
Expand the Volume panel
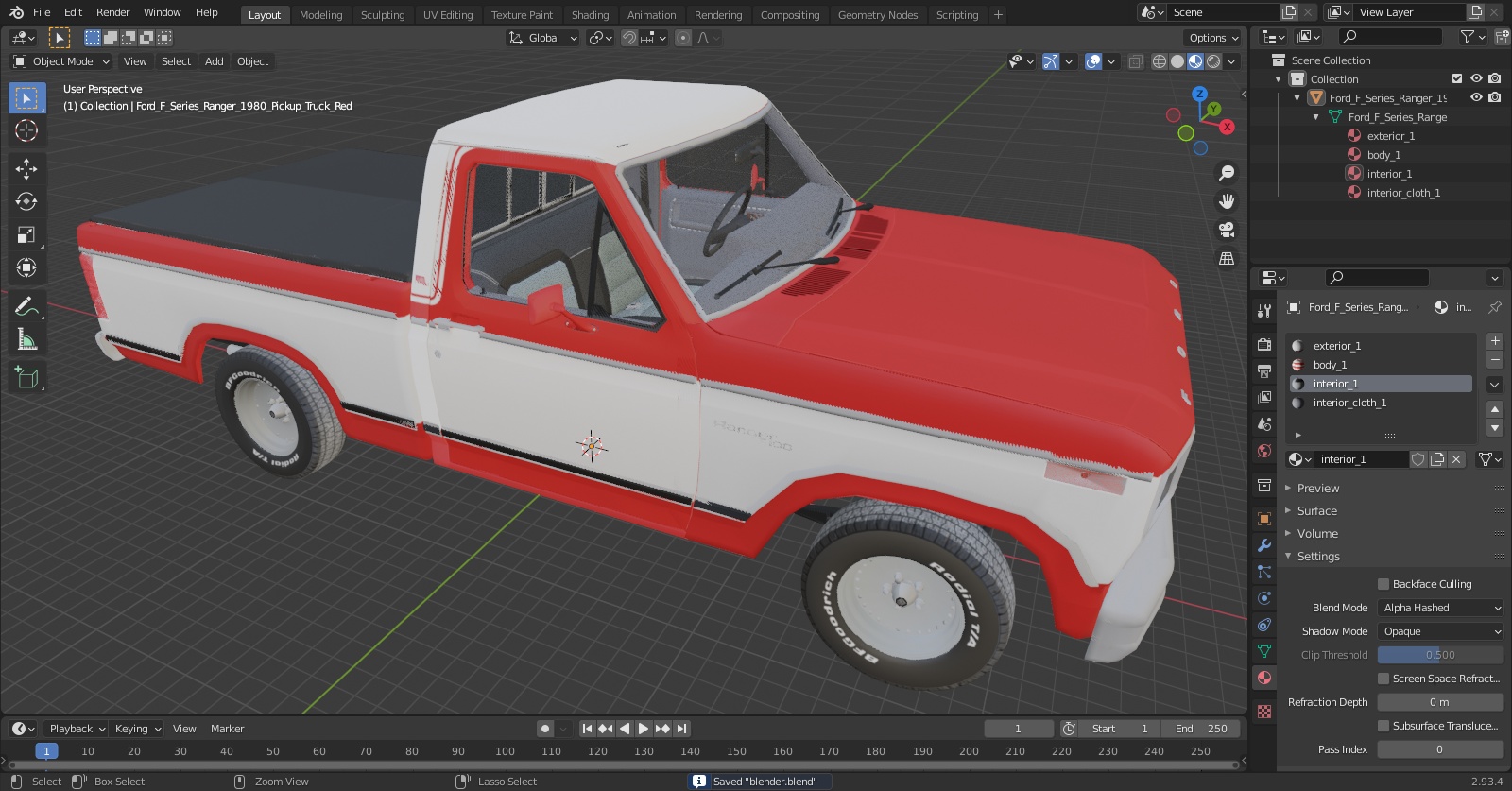pos(1317,534)
